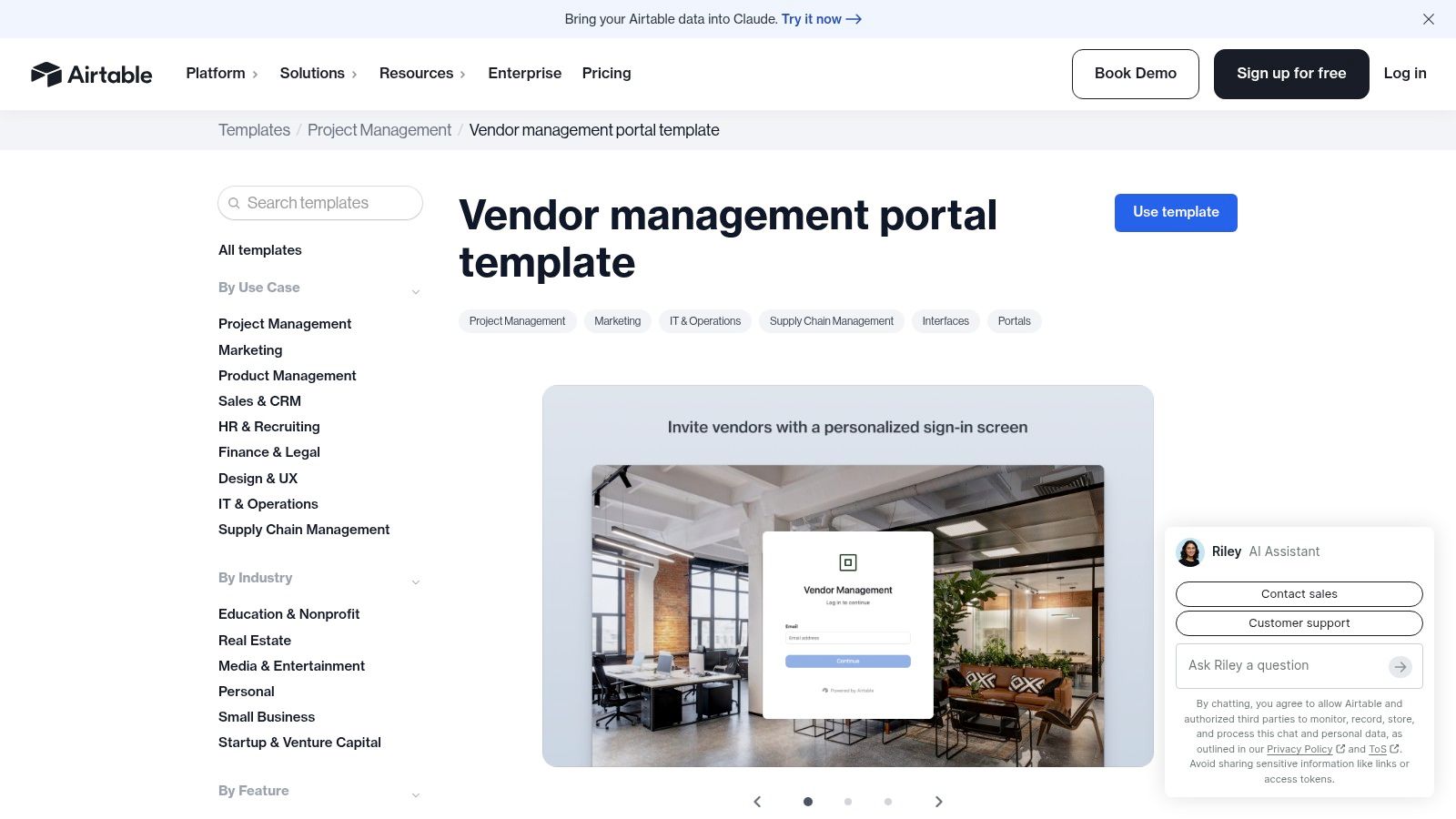Go to Project Management breadcrumb
Image resolution: width=1456 pixels, height=819 pixels.
pos(379,130)
